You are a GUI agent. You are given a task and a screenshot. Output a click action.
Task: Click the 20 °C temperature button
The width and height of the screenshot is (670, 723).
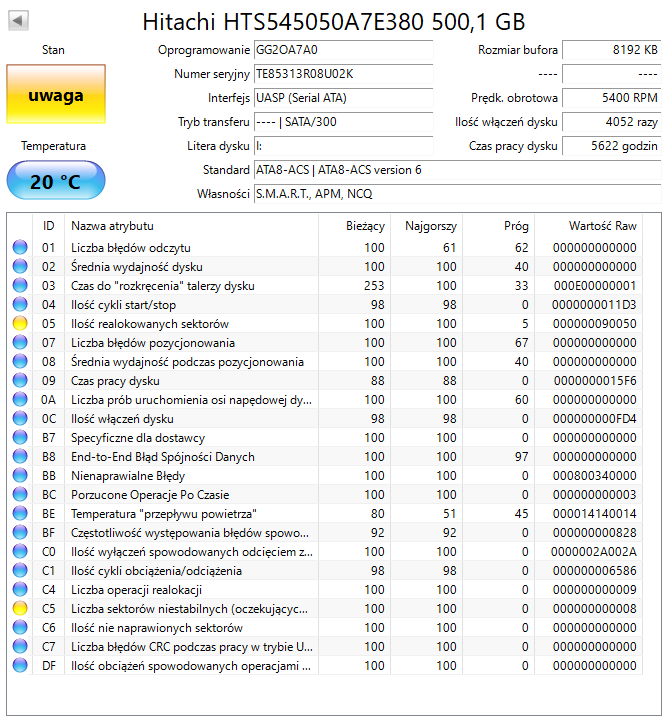(56, 180)
